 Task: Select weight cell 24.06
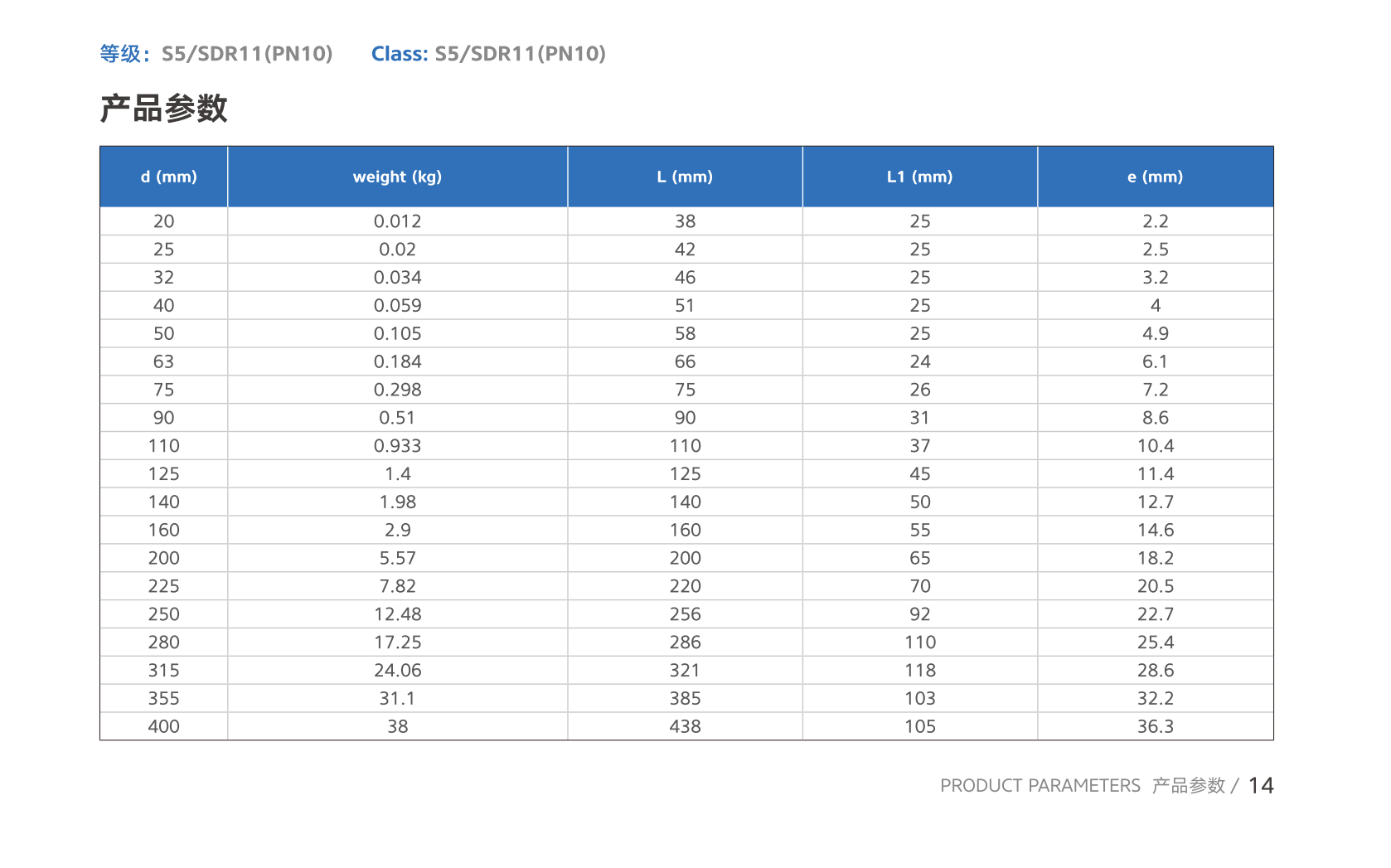[x=398, y=670]
